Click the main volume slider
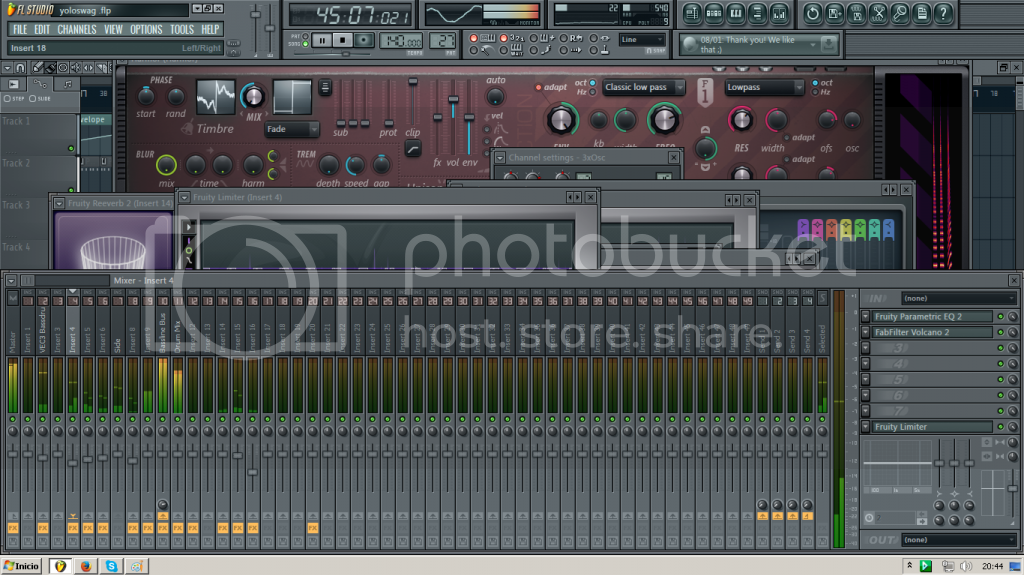This screenshot has width=1024, height=575. (255, 14)
